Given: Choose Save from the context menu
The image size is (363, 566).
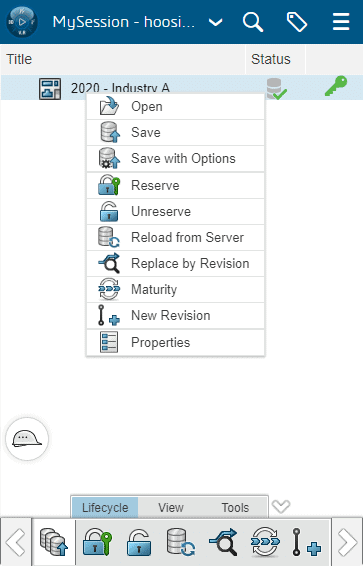Looking at the screenshot, I should pyautogui.click(x=175, y=132).
